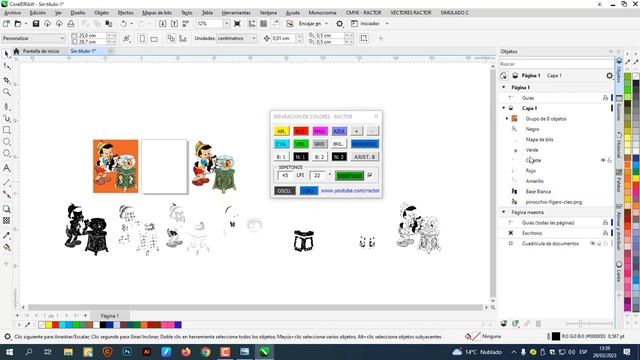Toggle visibility eye of Celeste object

coord(602,160)
